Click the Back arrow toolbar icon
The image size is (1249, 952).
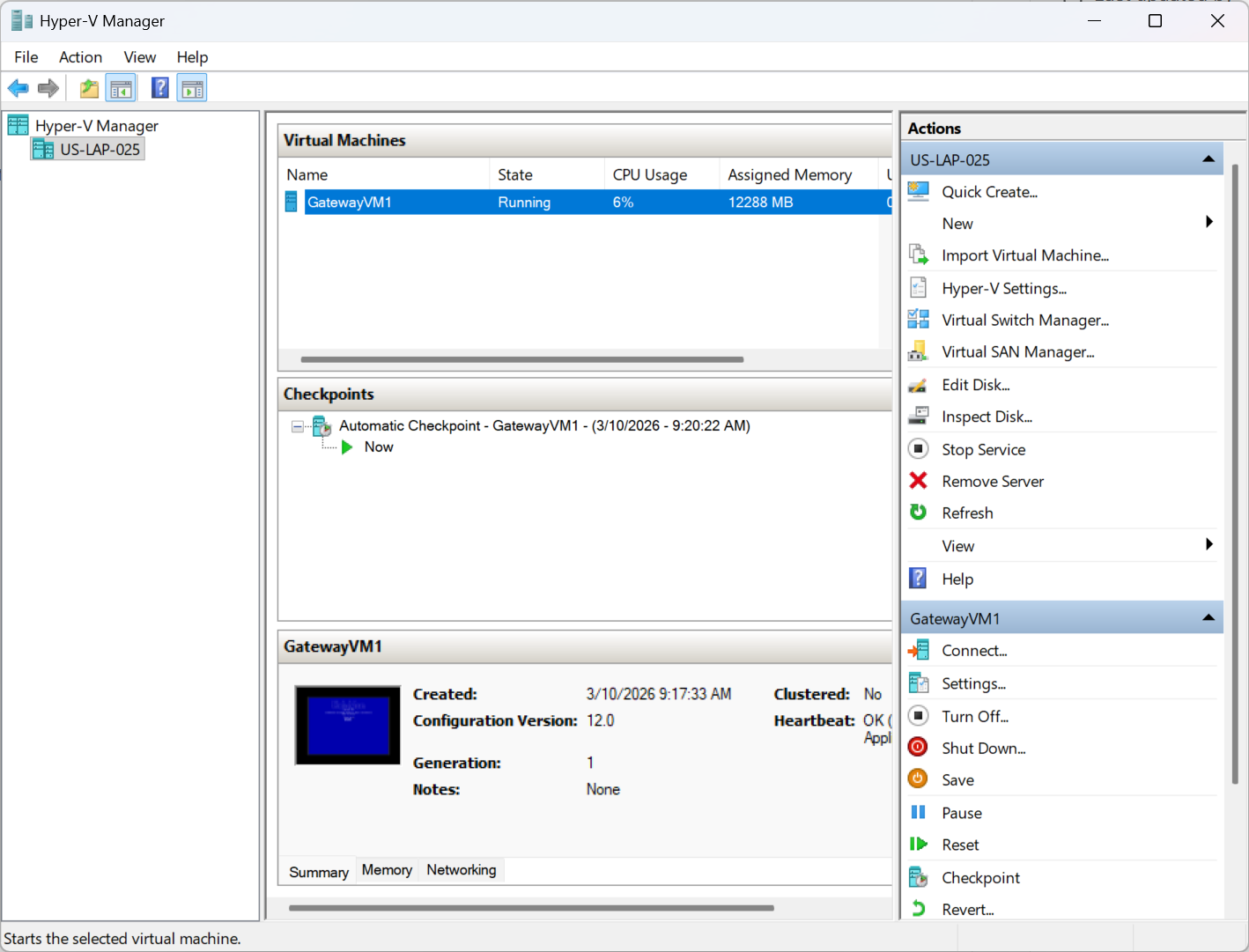tap(18, 88)
